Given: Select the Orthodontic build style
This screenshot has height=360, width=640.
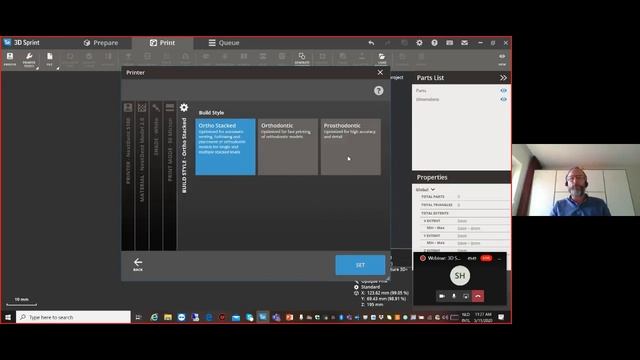Looking at the screenshot, I should [x=288, y=147].
